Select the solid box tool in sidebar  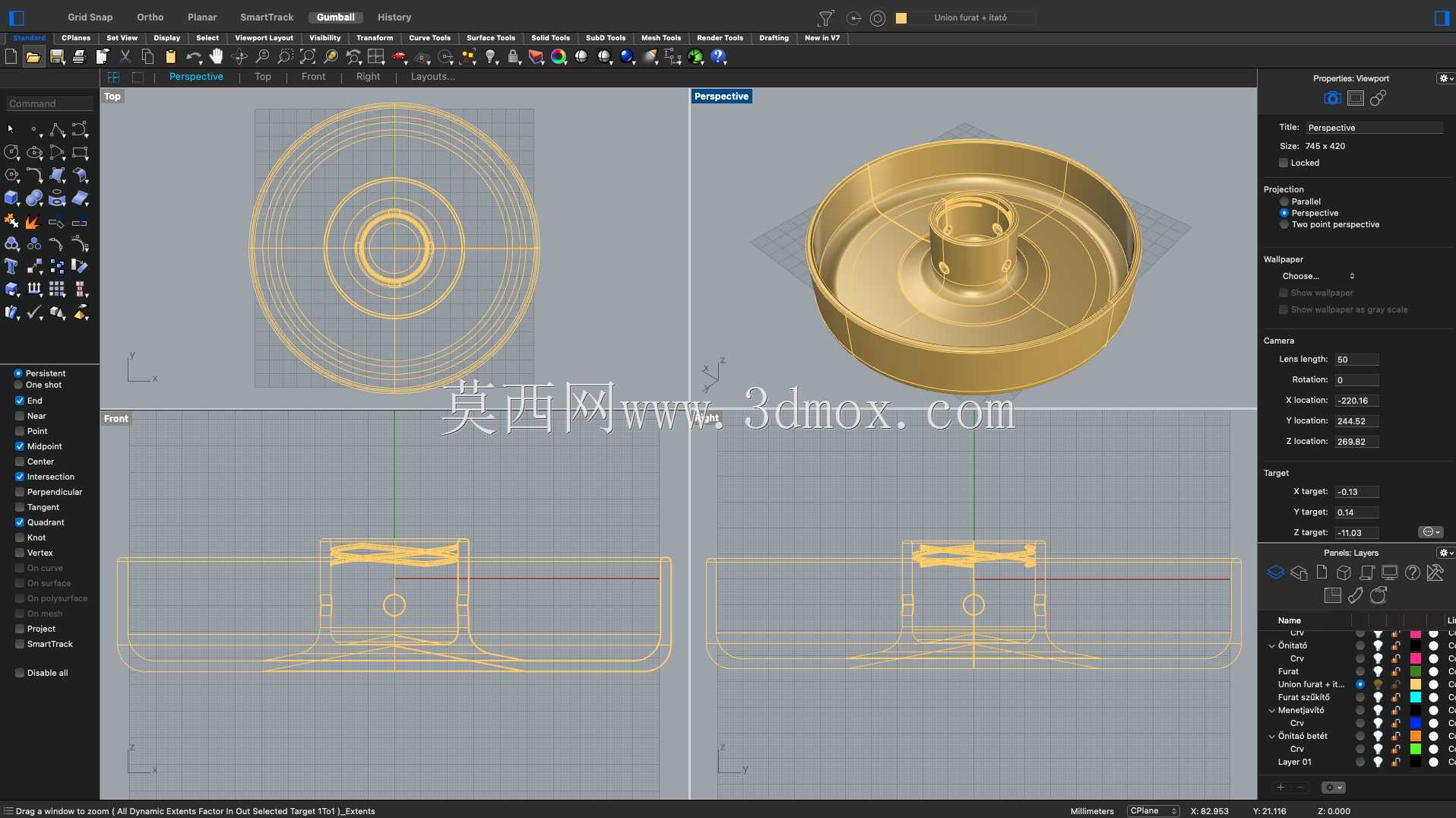coord(11,198)
